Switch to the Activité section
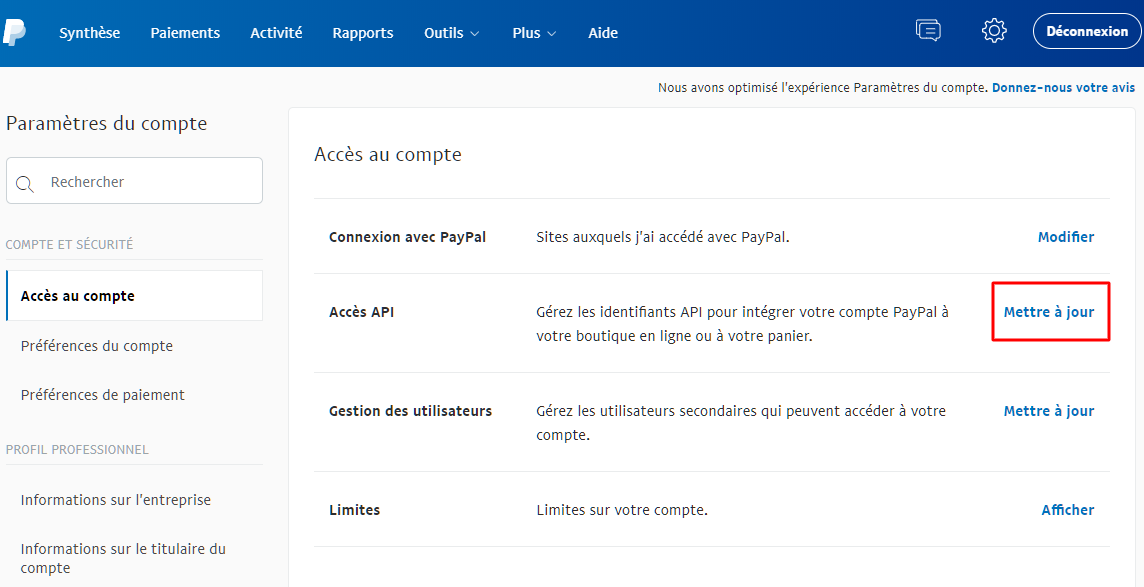1144x587 pixels. pos(276,32)
